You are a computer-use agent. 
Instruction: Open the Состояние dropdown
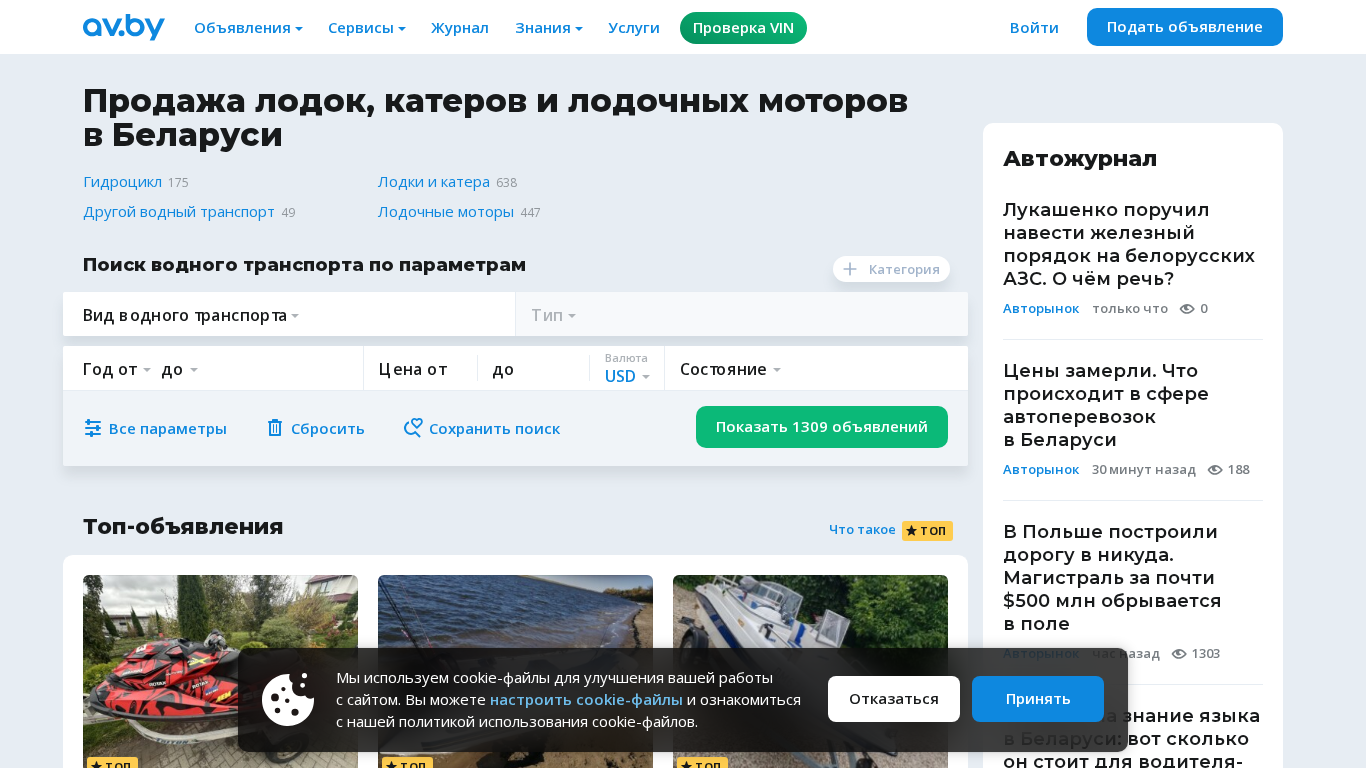pyautogui.click(x=816, y=369)
